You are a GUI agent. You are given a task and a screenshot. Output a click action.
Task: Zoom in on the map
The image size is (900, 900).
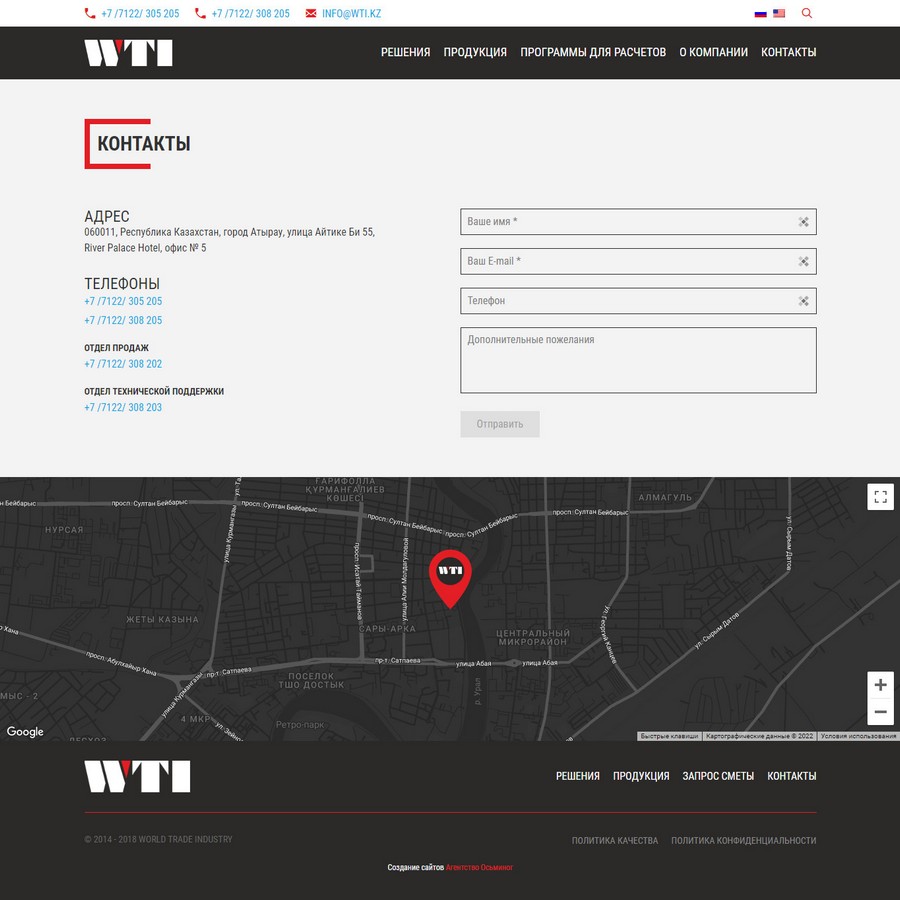click(880, 685)
